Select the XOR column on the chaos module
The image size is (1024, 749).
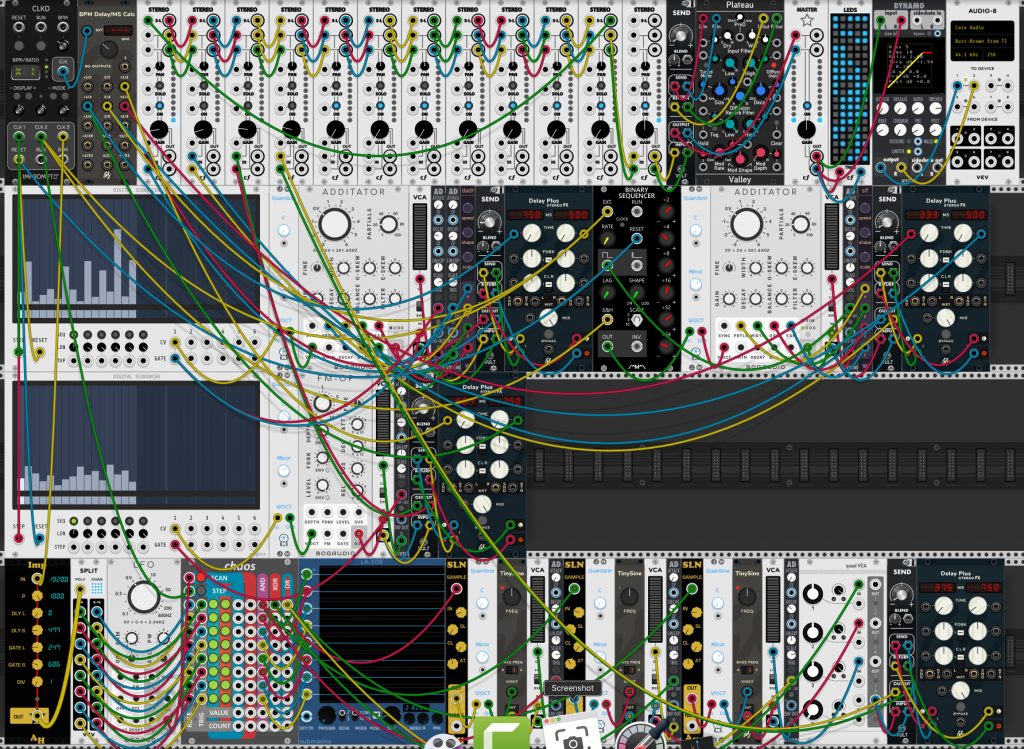[x=275, y=583]
